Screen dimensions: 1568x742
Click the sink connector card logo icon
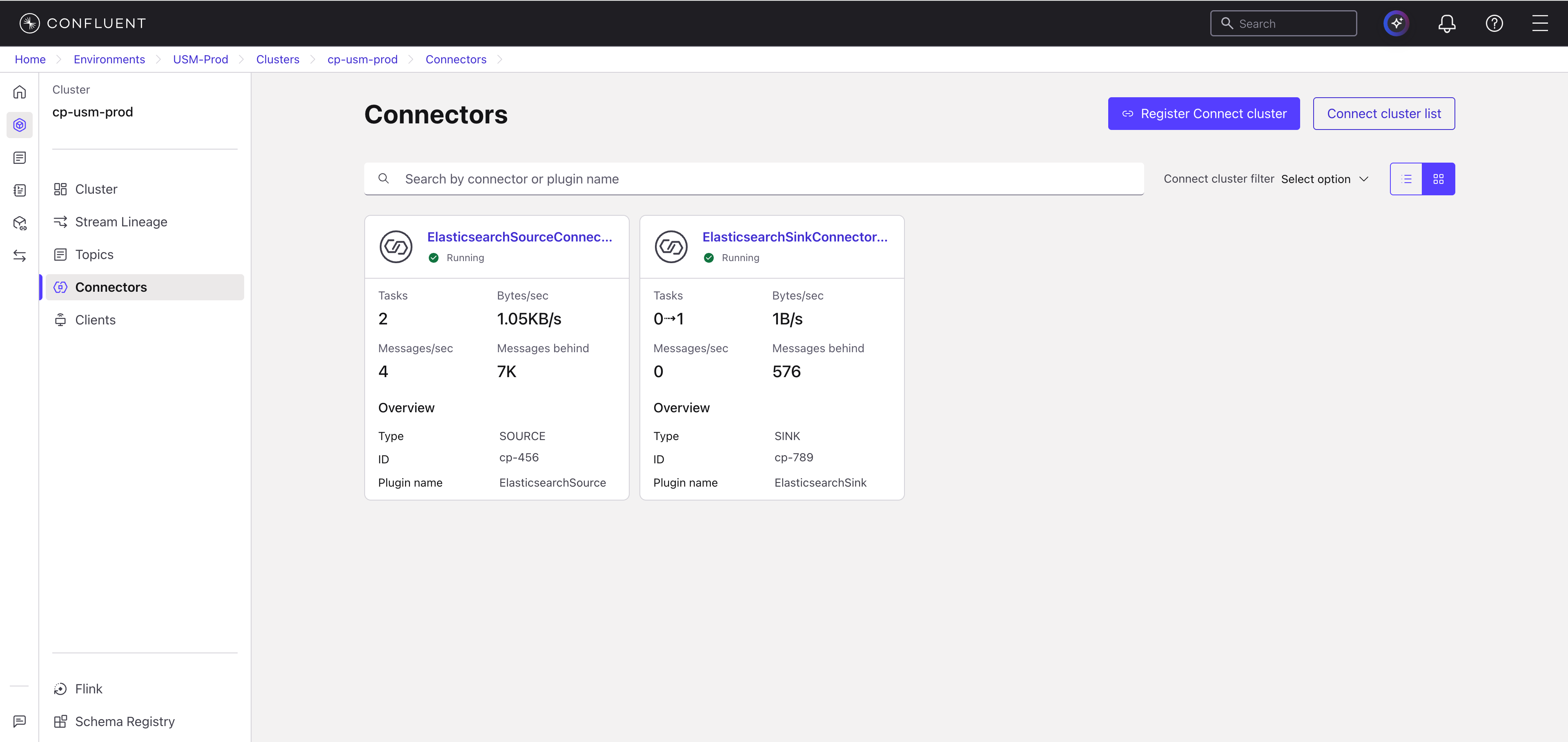(671, 247)
